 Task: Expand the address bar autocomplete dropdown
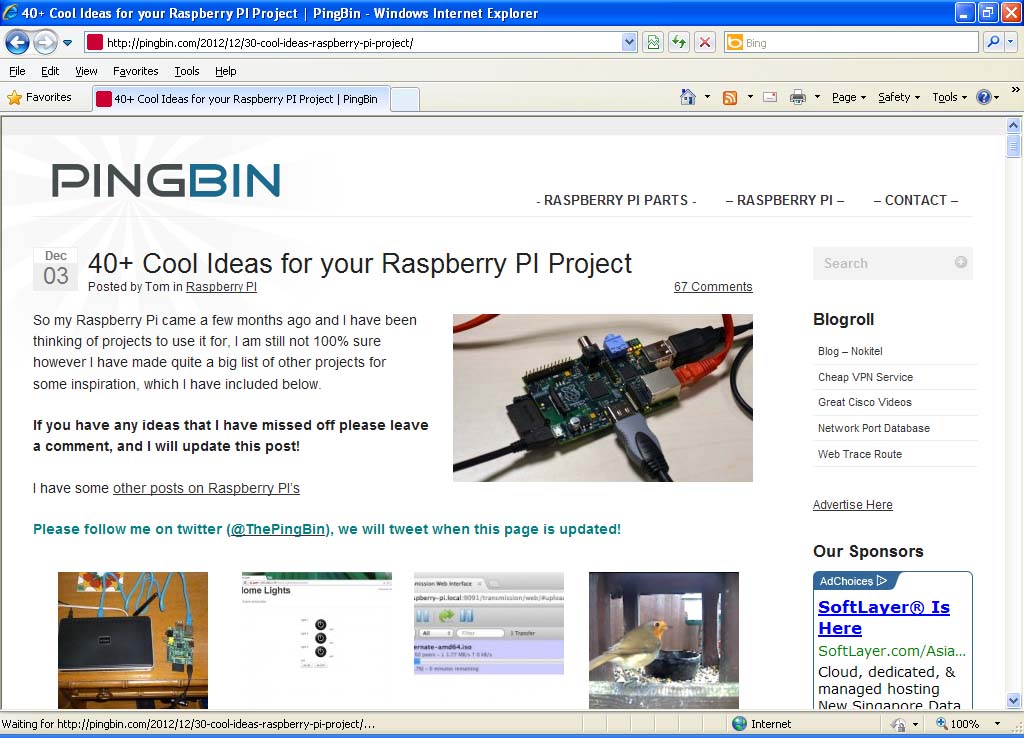point(629,43)
